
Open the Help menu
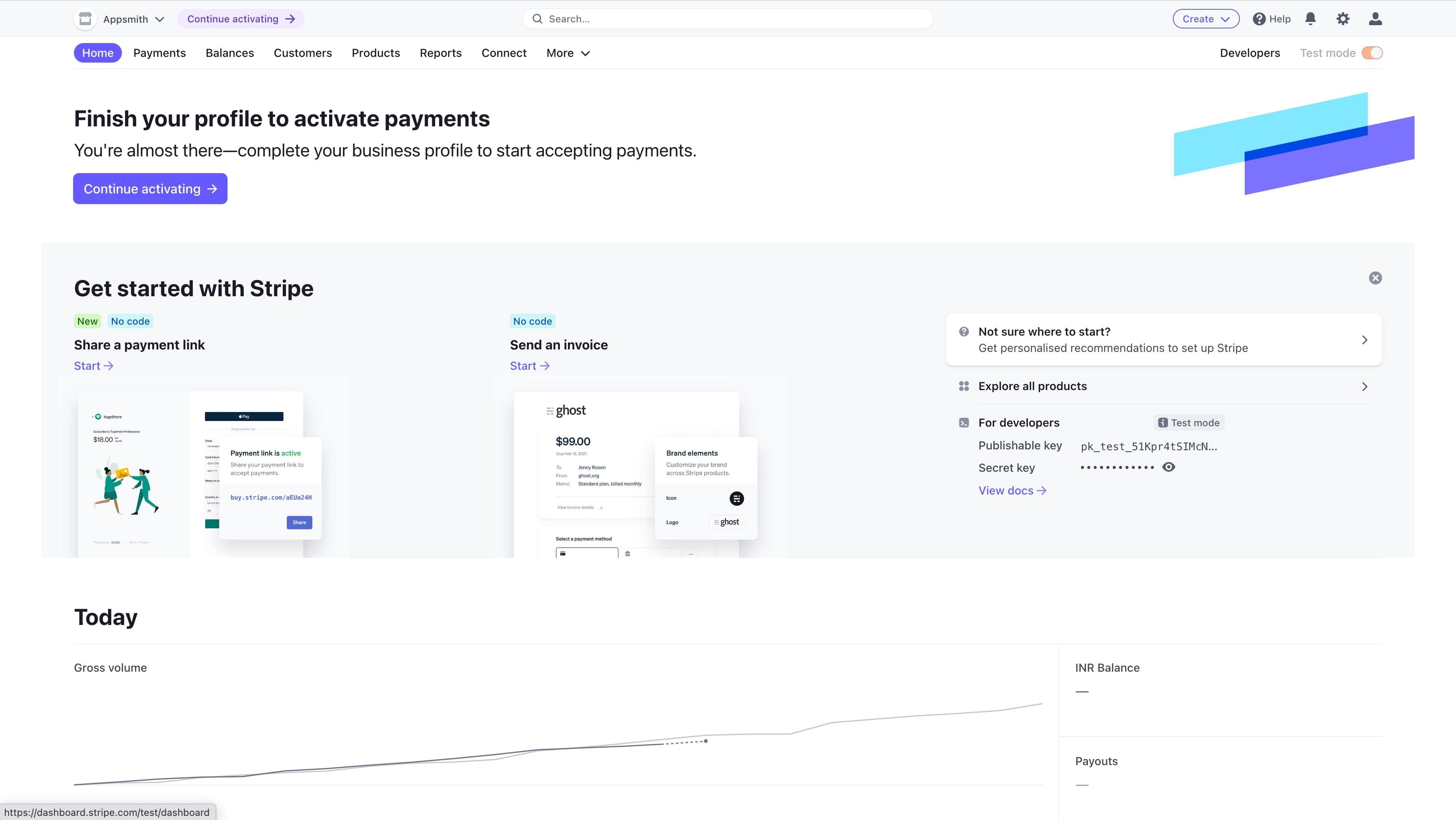[x=1271, y=18]
